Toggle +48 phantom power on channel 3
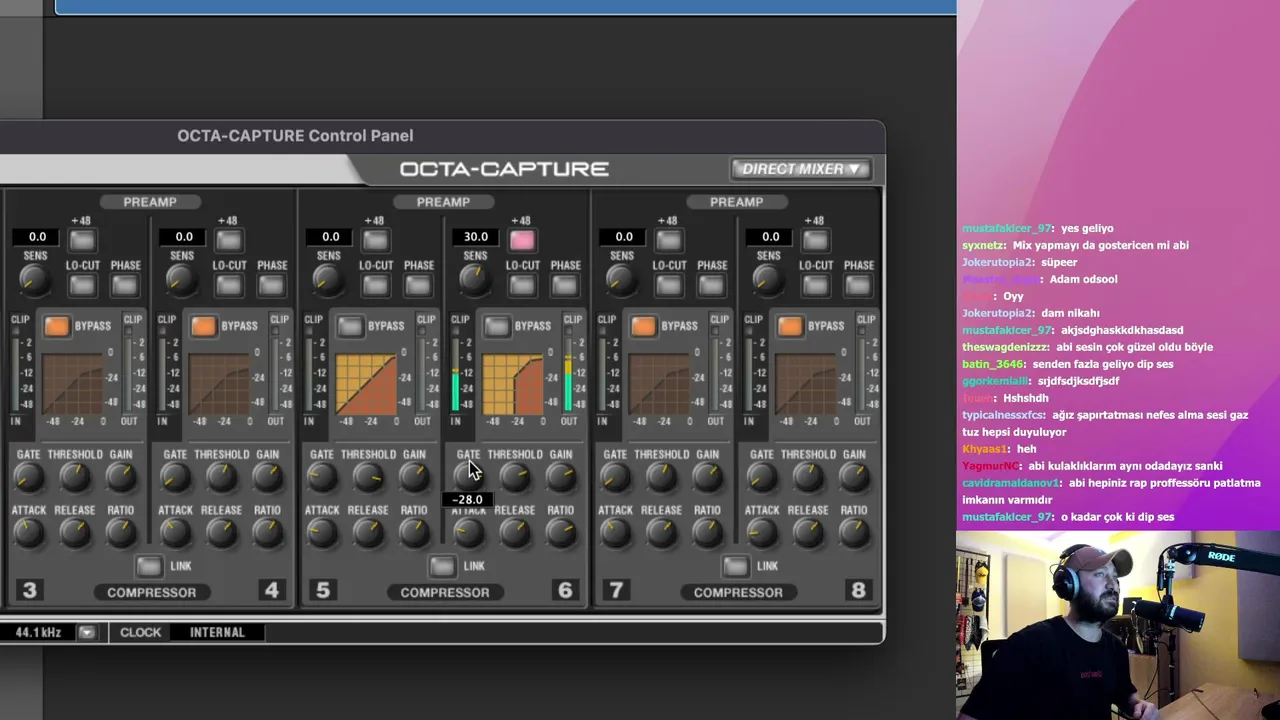The image size is (1280, 720). [x=82, y=240]
